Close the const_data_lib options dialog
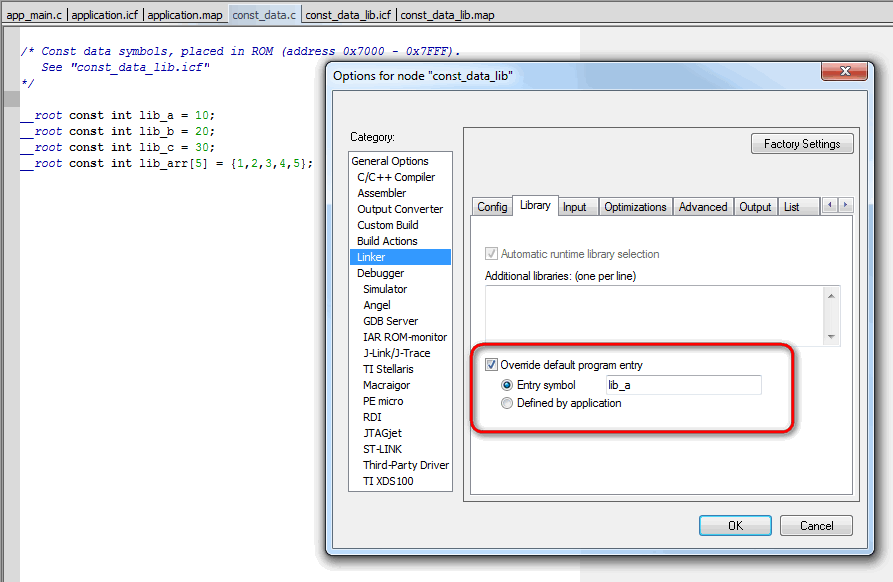 coord(851,72)
